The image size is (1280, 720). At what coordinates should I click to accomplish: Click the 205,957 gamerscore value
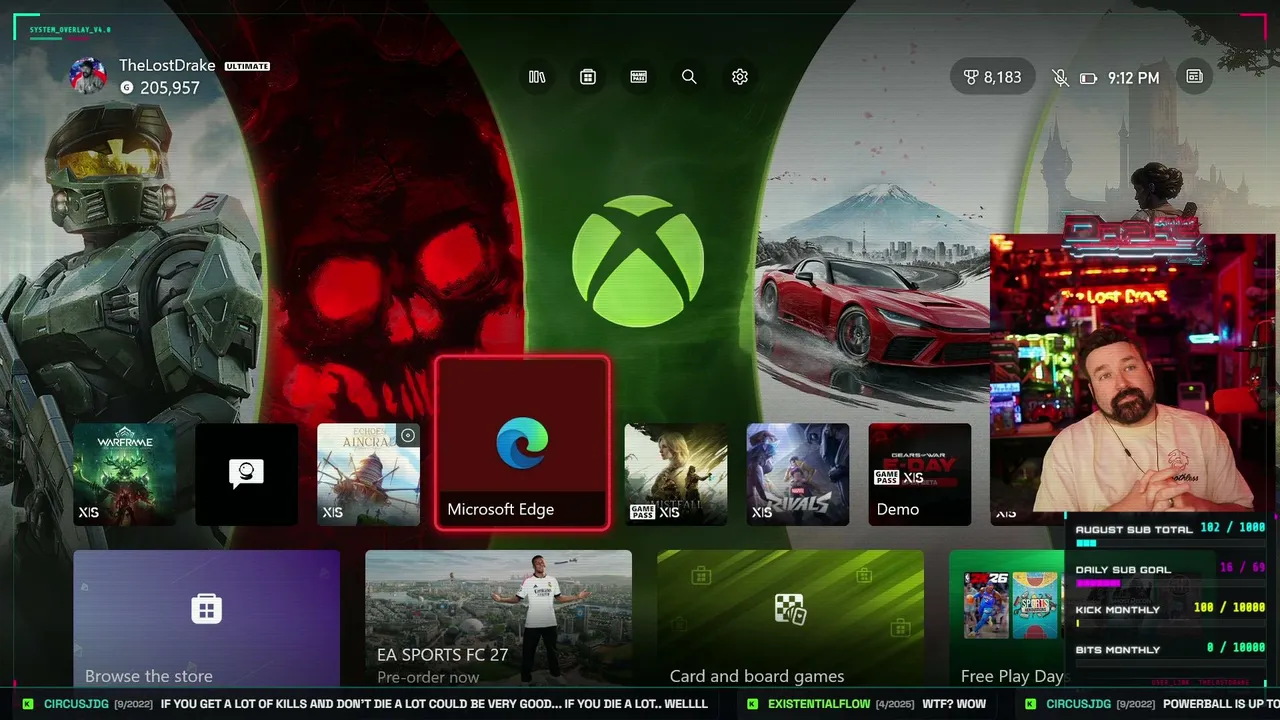pos(170,88)
